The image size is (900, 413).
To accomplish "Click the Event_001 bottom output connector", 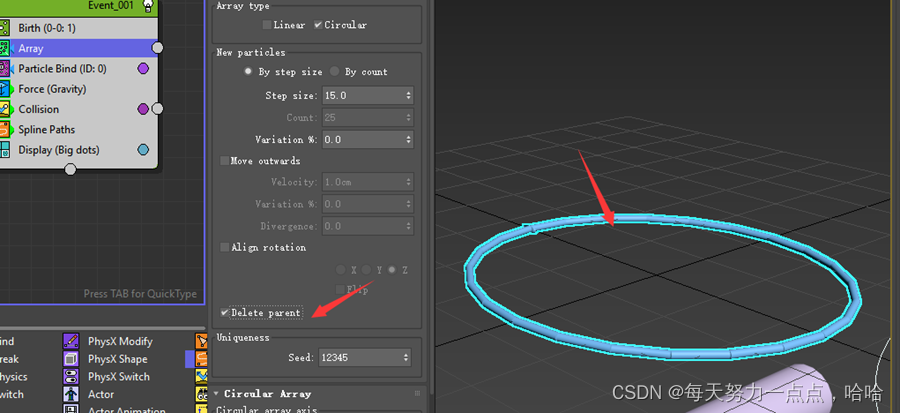I will (x=70, y=169).
